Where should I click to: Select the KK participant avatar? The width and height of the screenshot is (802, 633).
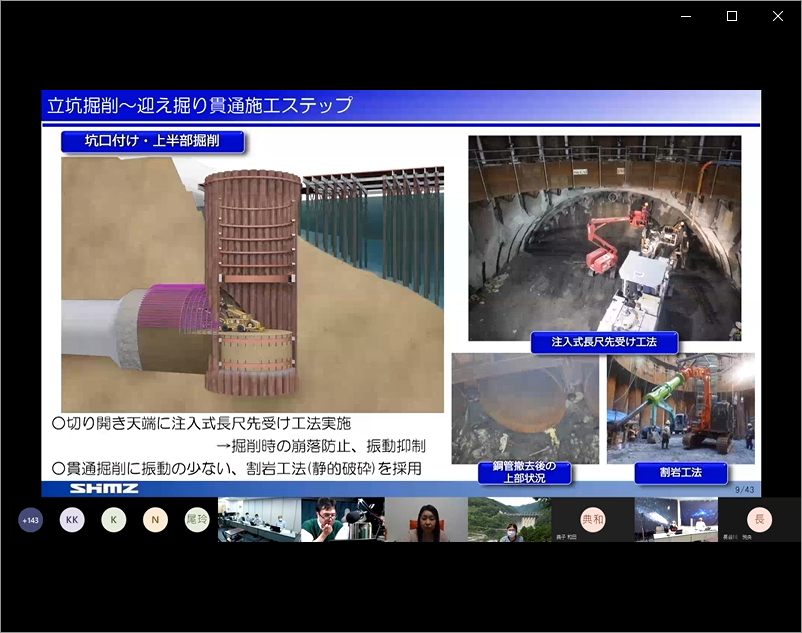point(71,520)
